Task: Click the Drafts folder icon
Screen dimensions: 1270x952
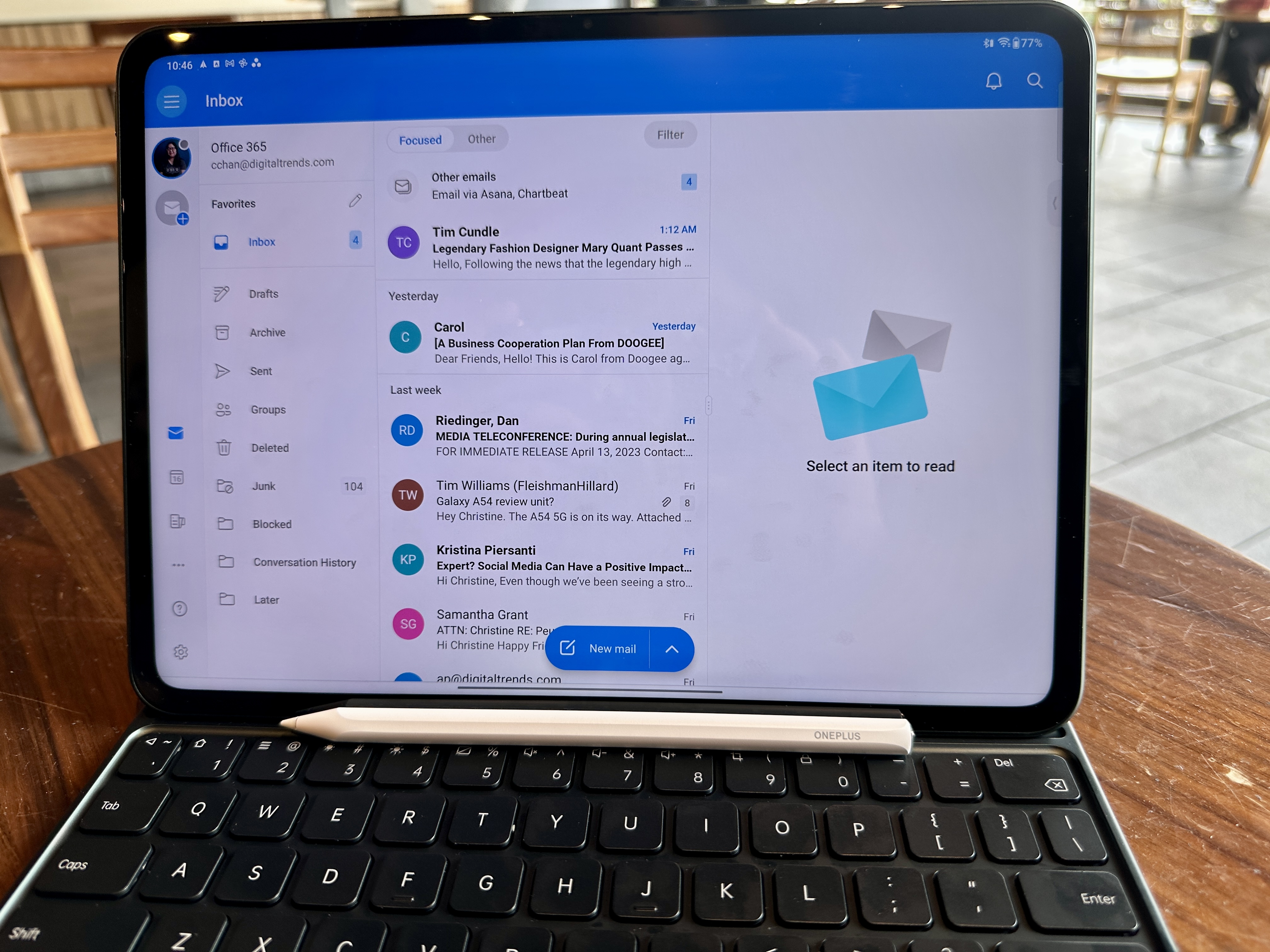Action: pos(222,293)
